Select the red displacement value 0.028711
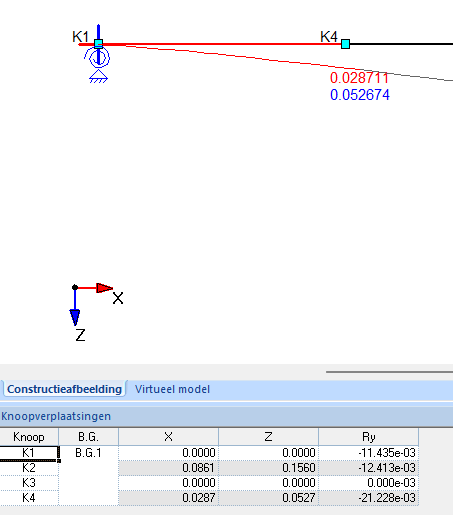Image resolution: width=453 pixels, height=515 pixels. [x=359, y=78]
